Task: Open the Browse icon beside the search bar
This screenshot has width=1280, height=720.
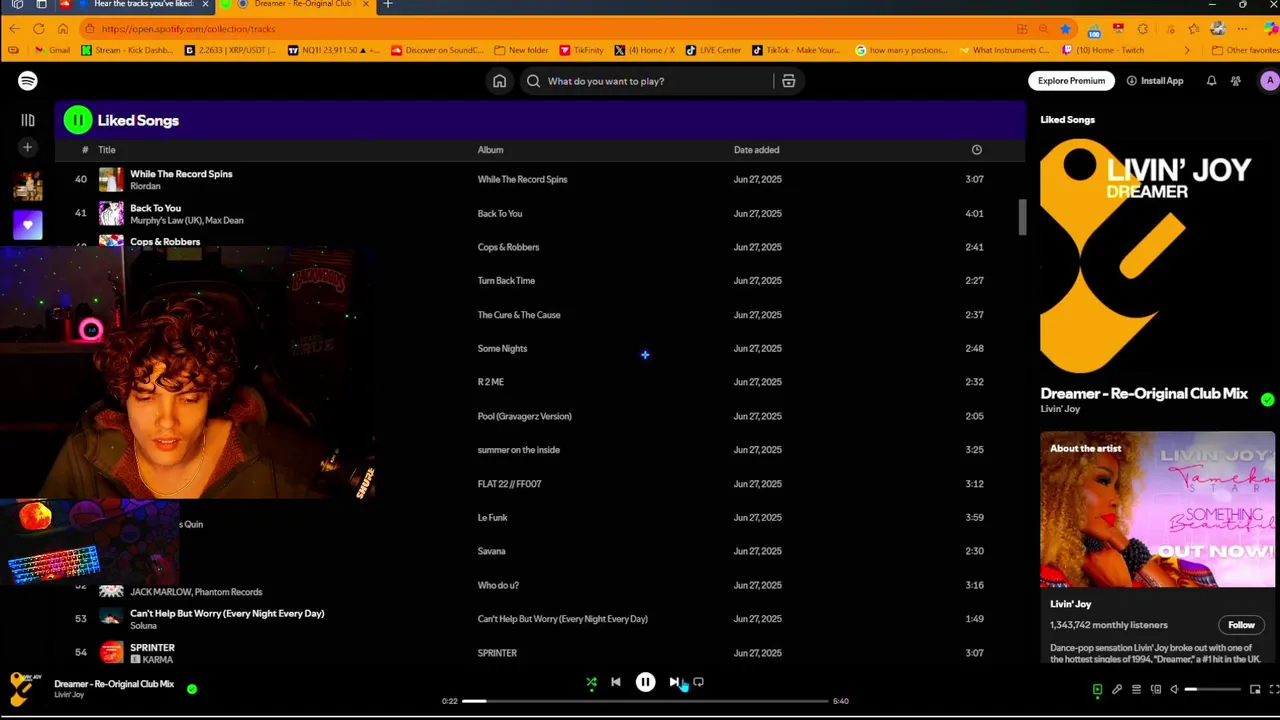Action: point(788,81)
